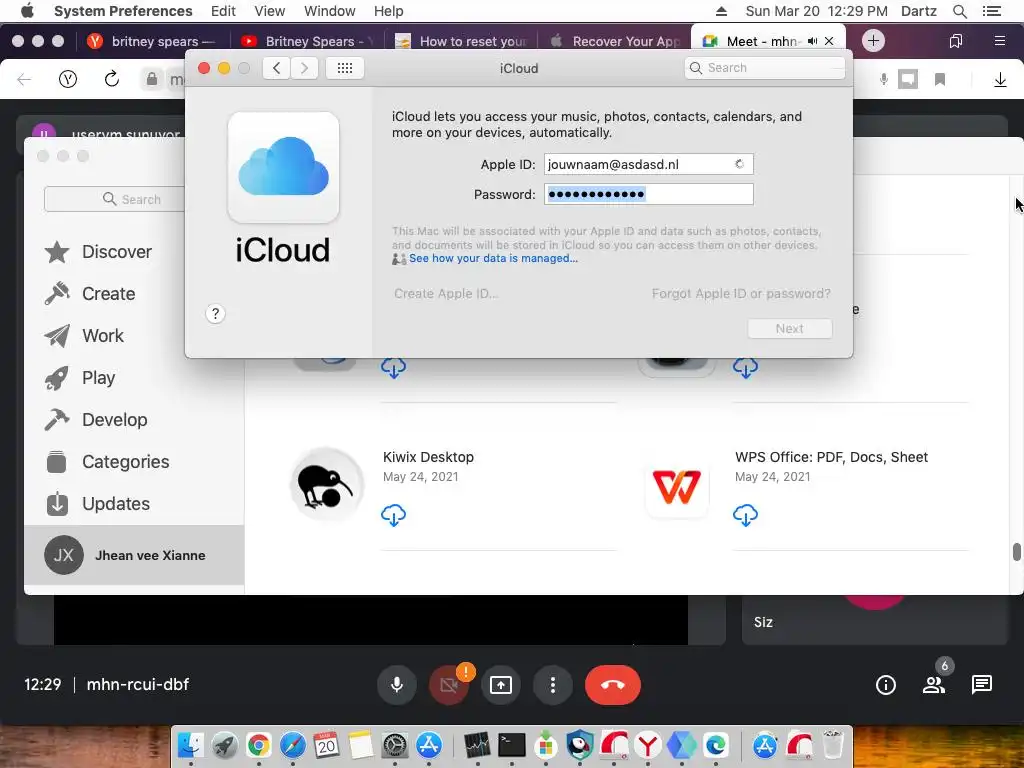The width and height of the screenshot is (1024, 768).
Task: Select Develop in the App Store sidebar
Action: [96, 420]
